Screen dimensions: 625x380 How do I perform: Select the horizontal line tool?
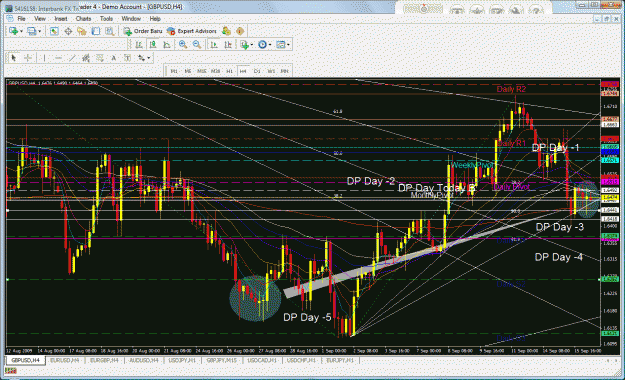[x=58, y=58]
